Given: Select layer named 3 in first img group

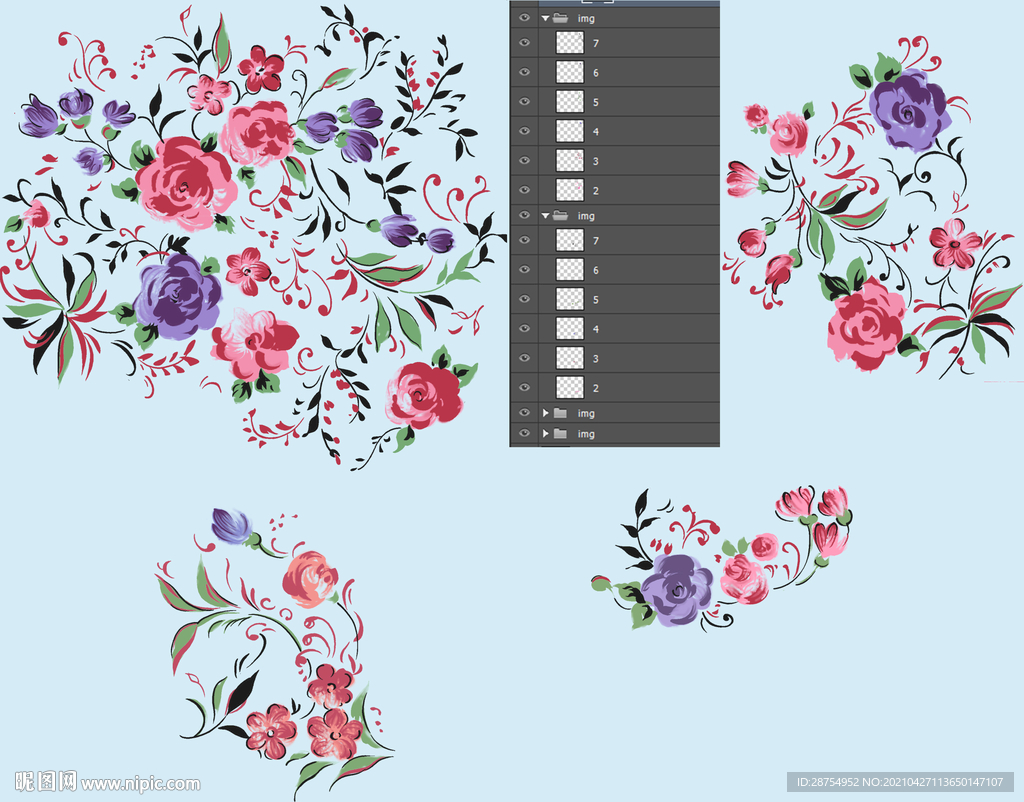Looking at the screenshot, I should click(x=596, y=161).
